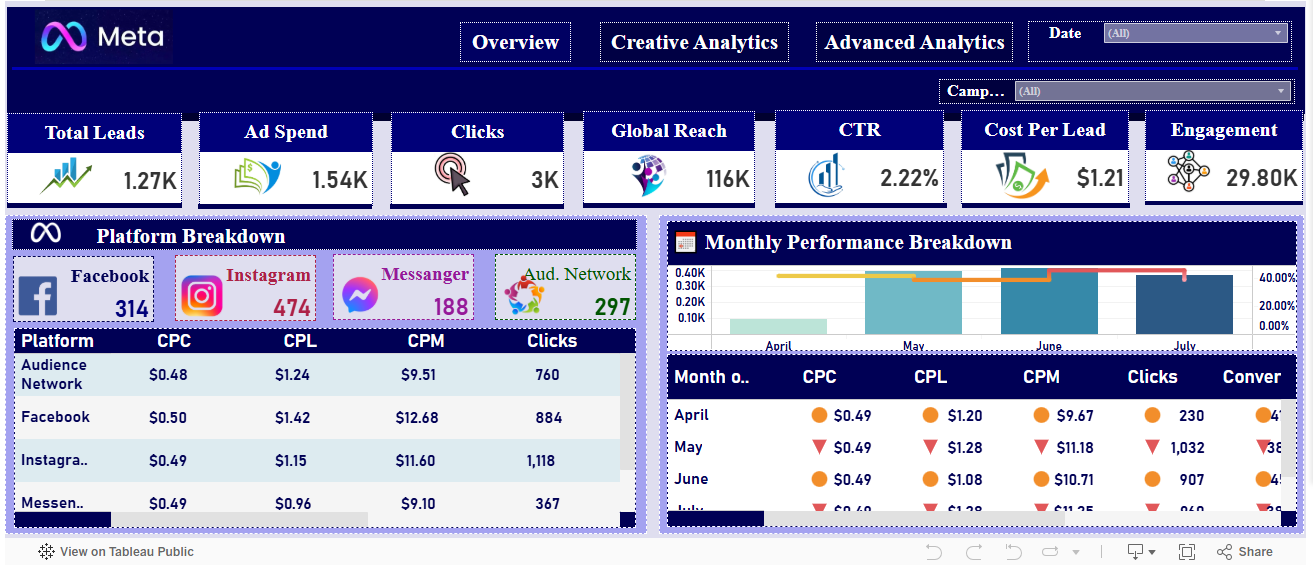Click the $1.24 CPL cell
1313x572 pixels.
(292, 375)
